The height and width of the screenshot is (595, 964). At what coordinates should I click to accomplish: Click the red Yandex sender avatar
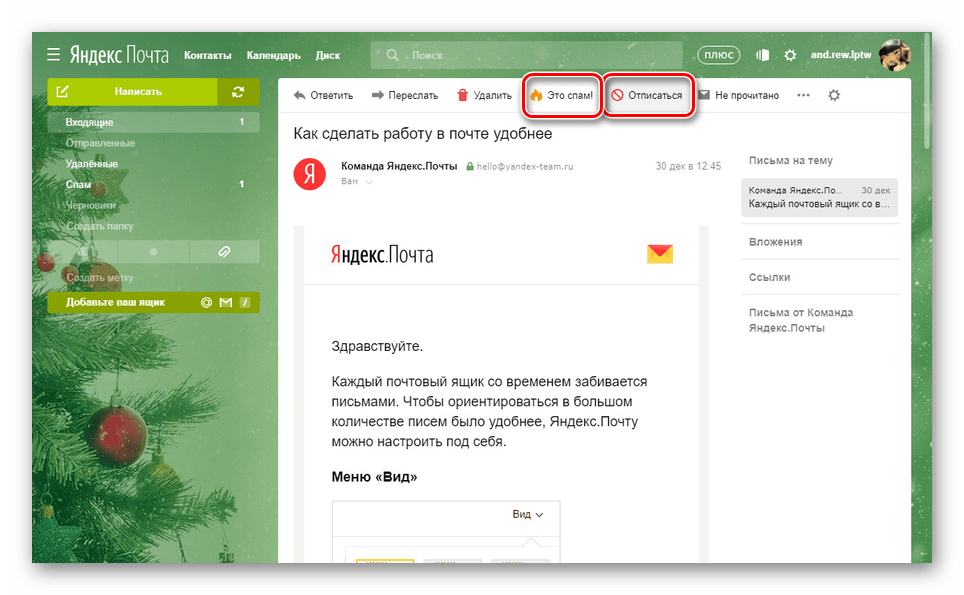[309, 173]
